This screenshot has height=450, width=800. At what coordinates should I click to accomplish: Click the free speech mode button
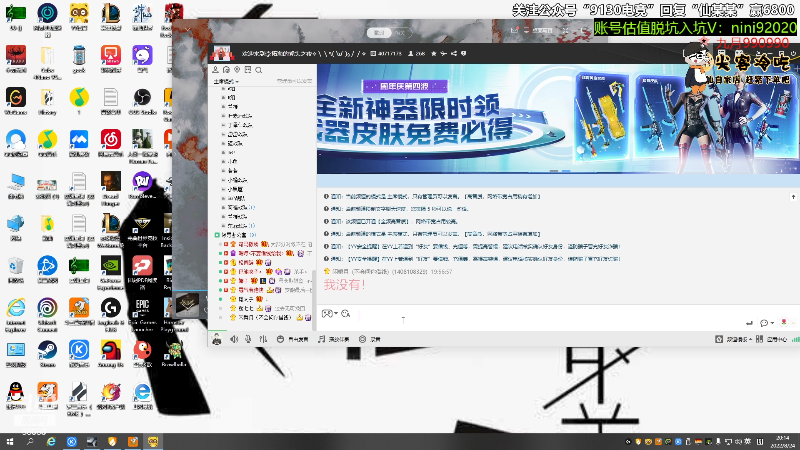[x=292, y=339]
